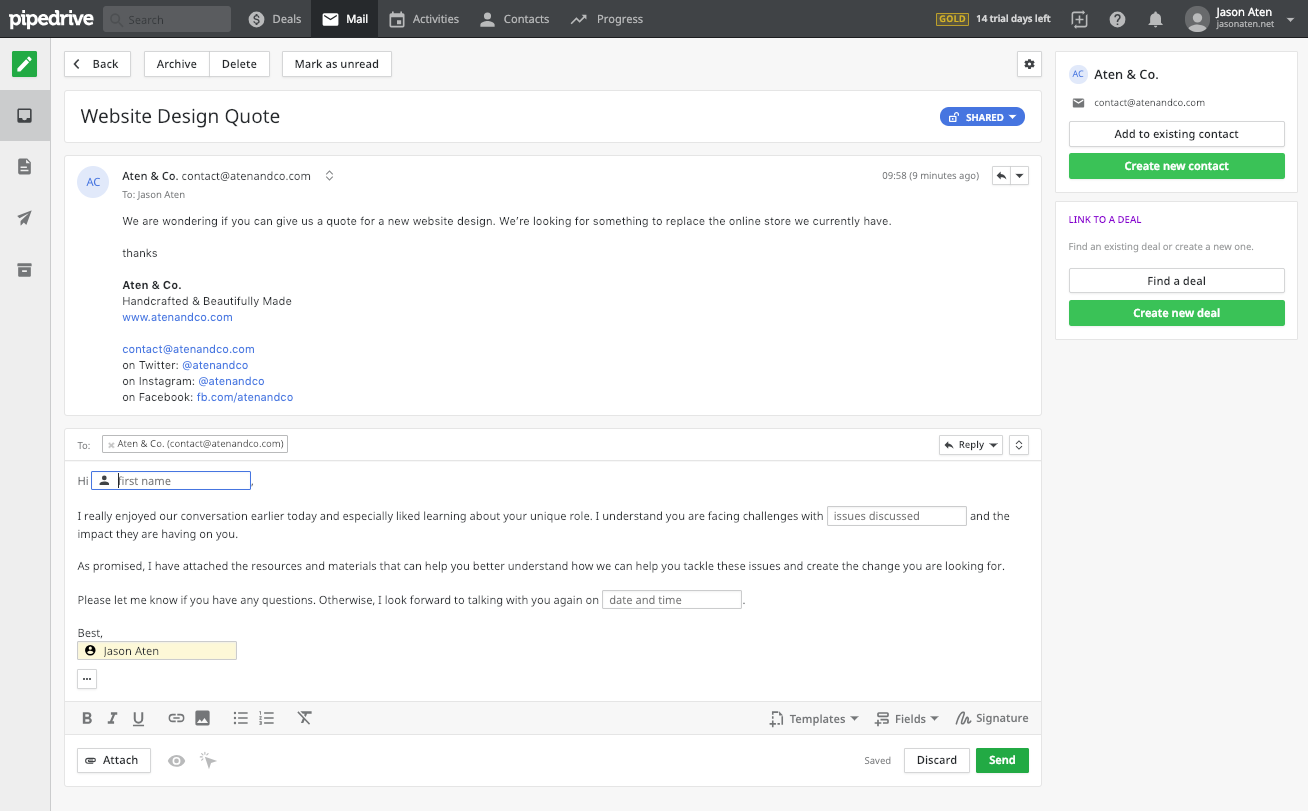The width and height of the screenshot is (1308, 811).
Task: Toggle email open tracking eye icon
Action: (176, 761)
